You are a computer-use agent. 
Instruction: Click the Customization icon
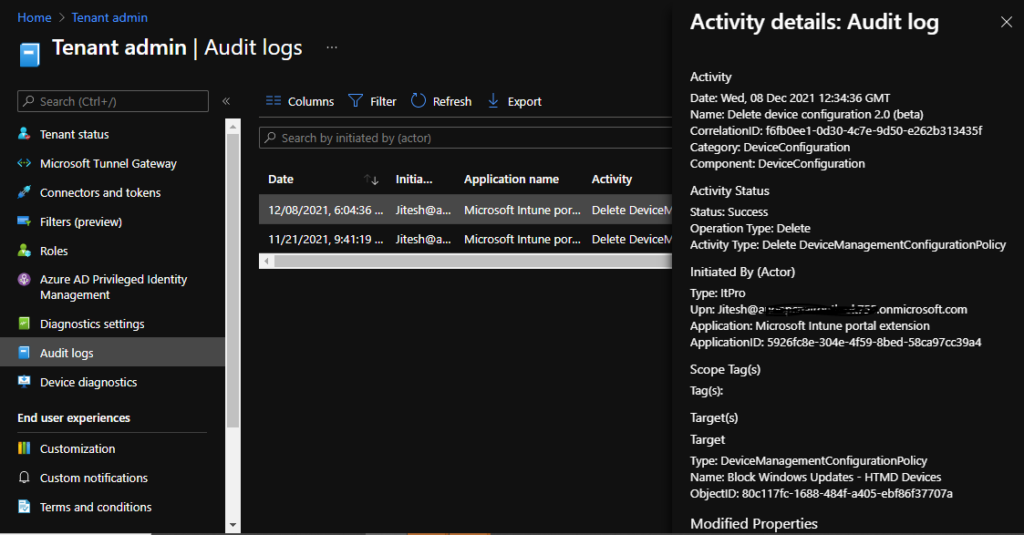[24, 448]
